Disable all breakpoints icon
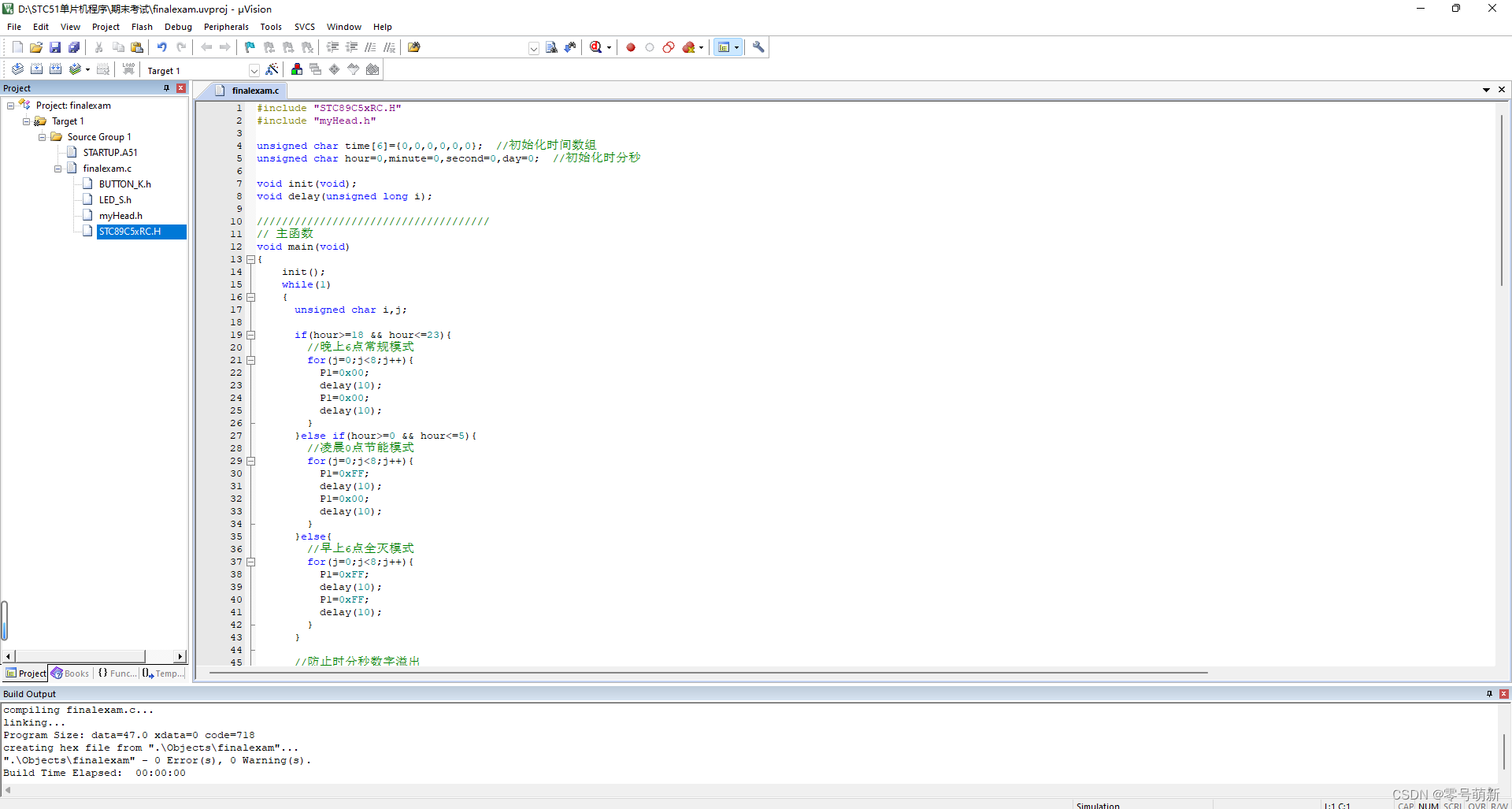Screen dimensions: 1512x809 click(669, 47)
